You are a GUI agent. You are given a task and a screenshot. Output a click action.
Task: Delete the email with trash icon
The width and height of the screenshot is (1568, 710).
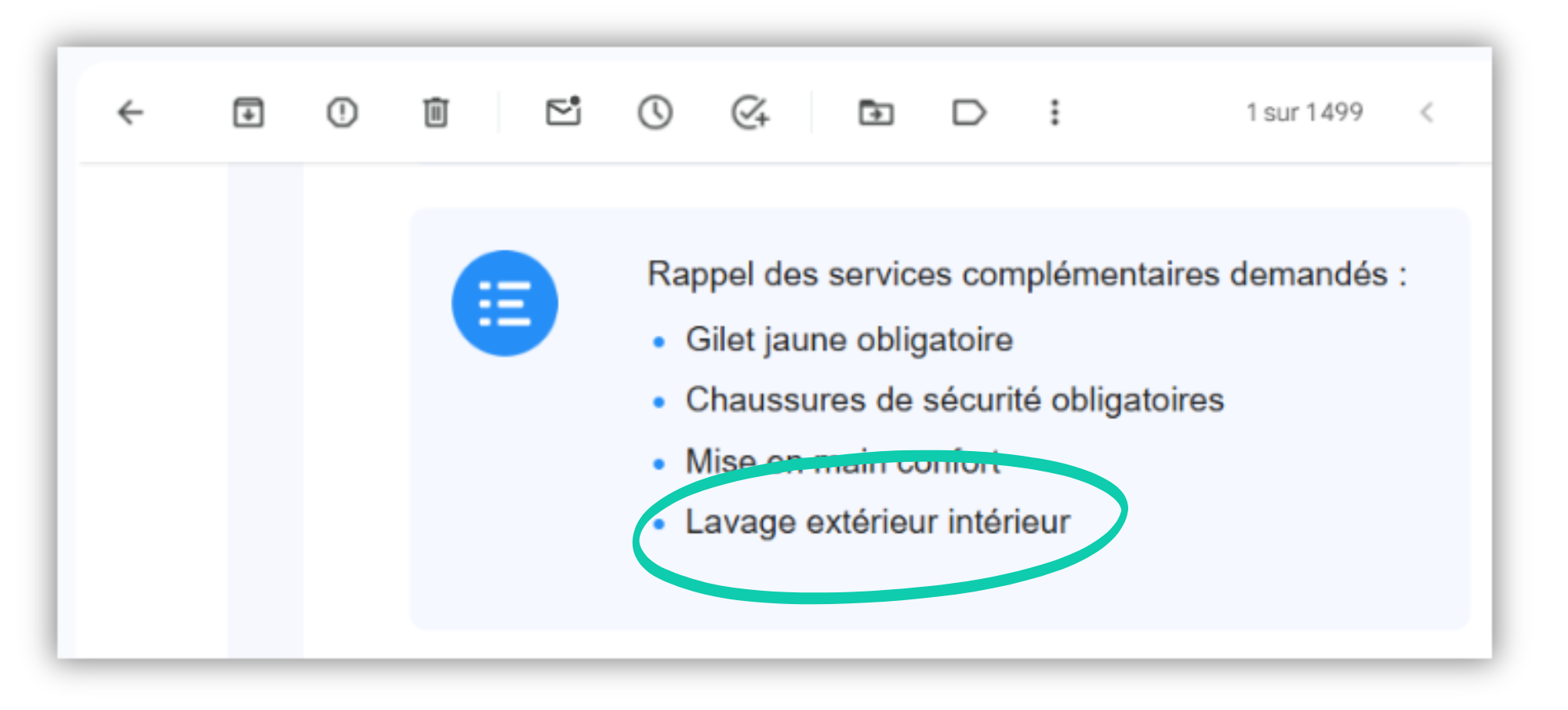436,113
